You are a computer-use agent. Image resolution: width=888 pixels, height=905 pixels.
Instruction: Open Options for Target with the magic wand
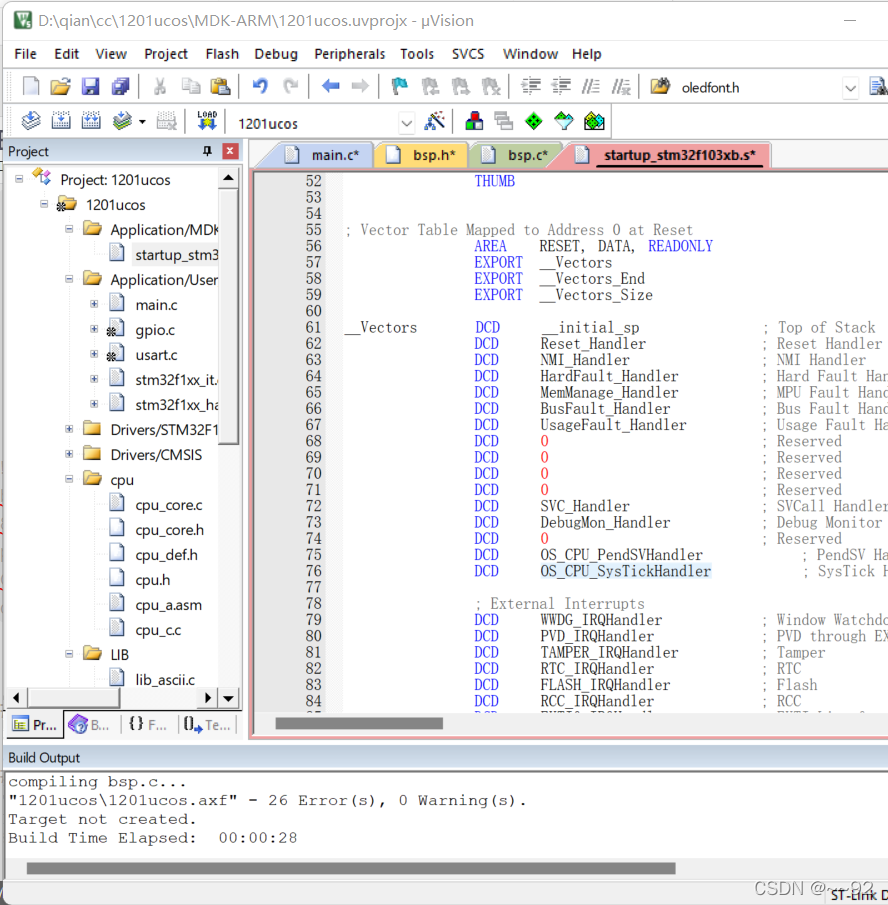pos(434,121)
